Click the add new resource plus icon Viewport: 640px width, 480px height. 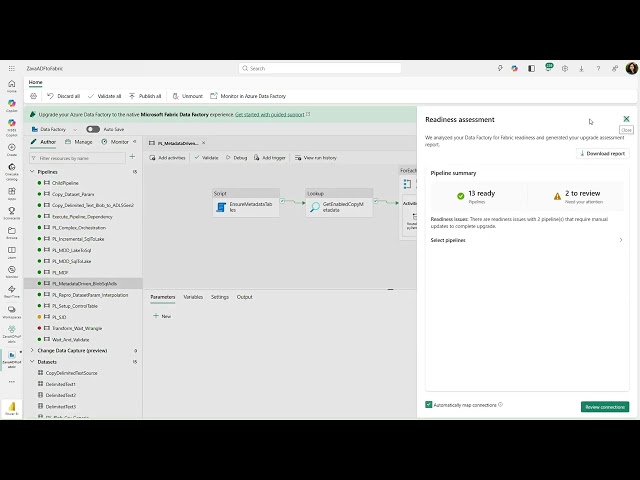[x=132, y=157]
